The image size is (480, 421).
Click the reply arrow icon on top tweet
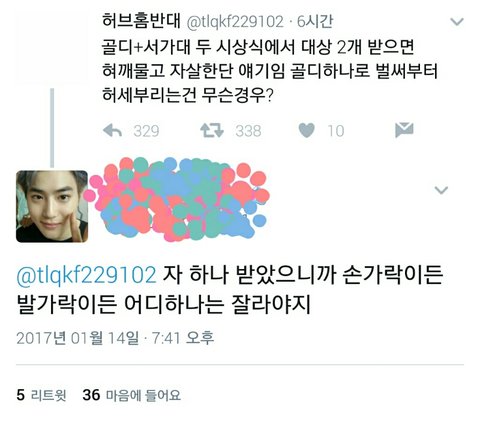[112, 130]
